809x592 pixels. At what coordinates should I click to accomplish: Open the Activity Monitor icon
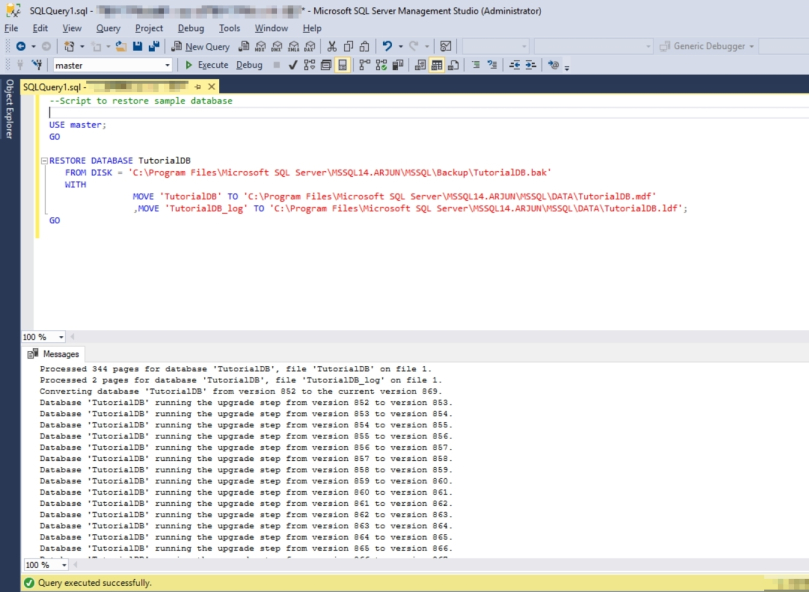(x=446, y=46)
